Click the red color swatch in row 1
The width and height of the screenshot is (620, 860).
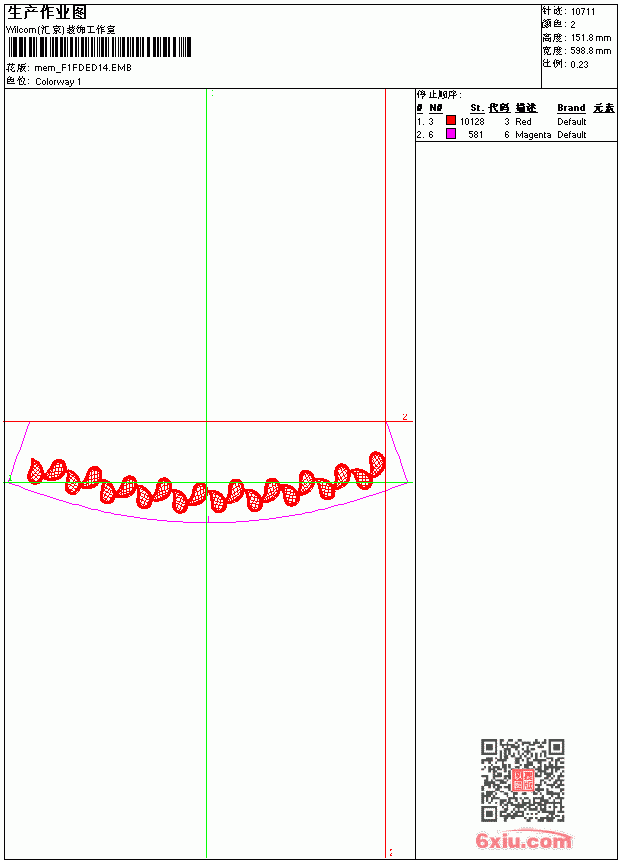[451, 120]
